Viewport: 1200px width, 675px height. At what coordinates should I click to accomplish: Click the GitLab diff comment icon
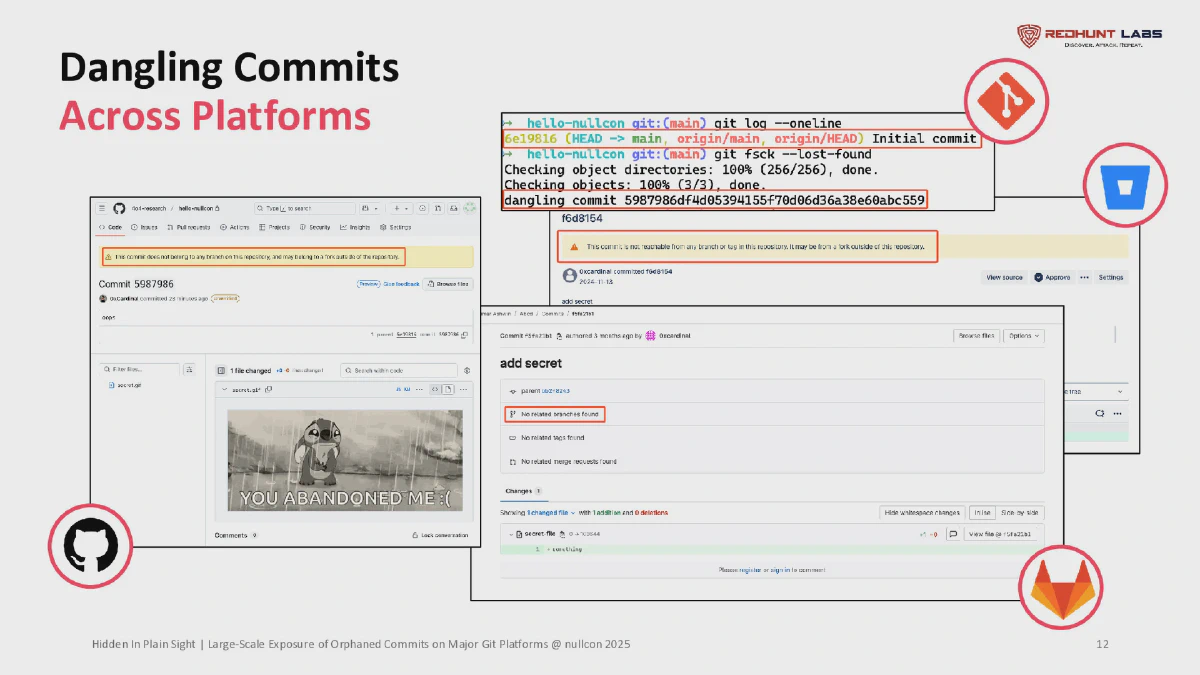click(953, 534)
